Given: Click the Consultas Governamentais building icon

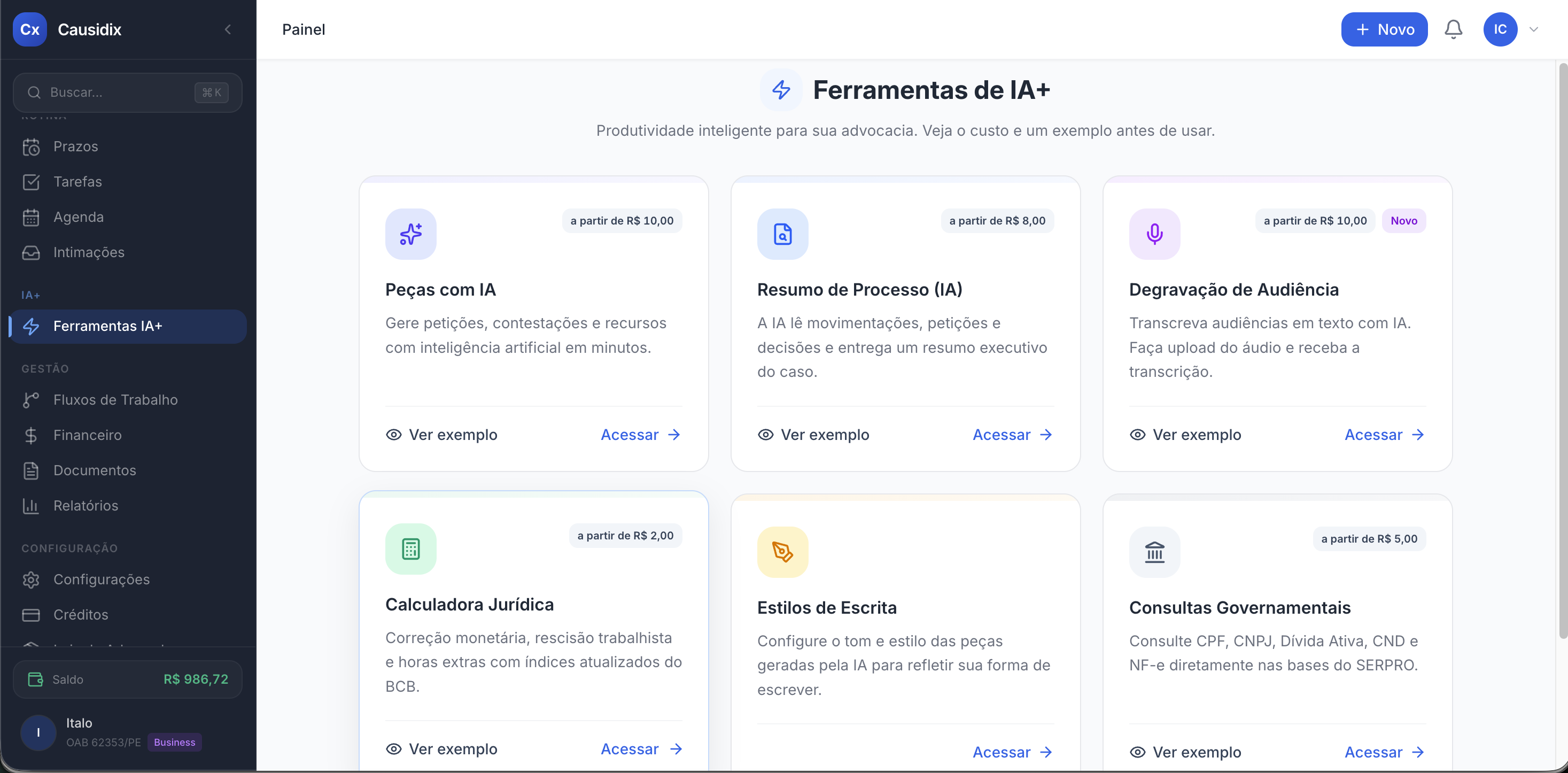Looking at the screenshot, I should [1155, 552].
